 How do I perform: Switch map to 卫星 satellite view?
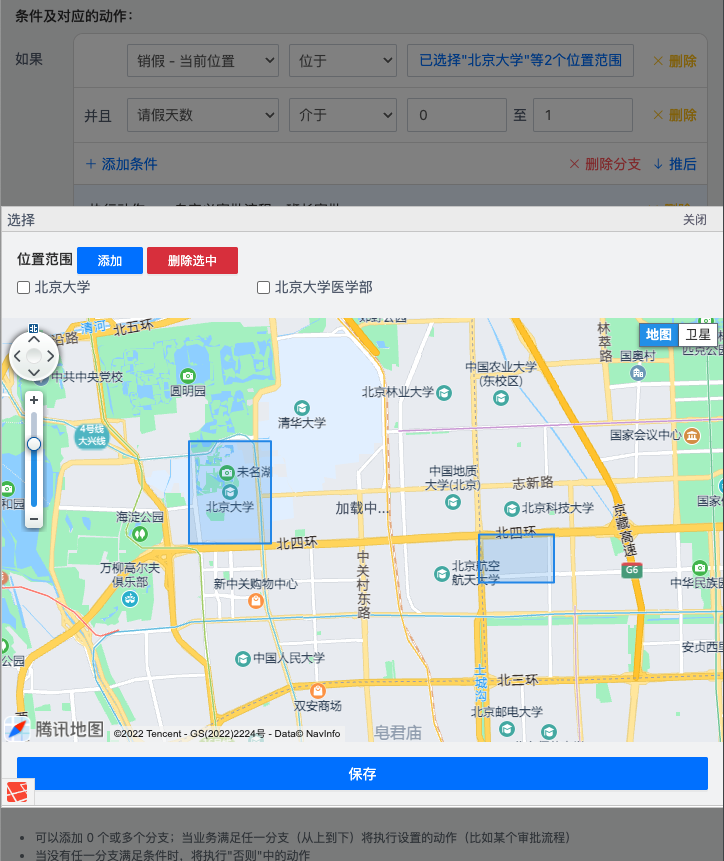[696, 335]
